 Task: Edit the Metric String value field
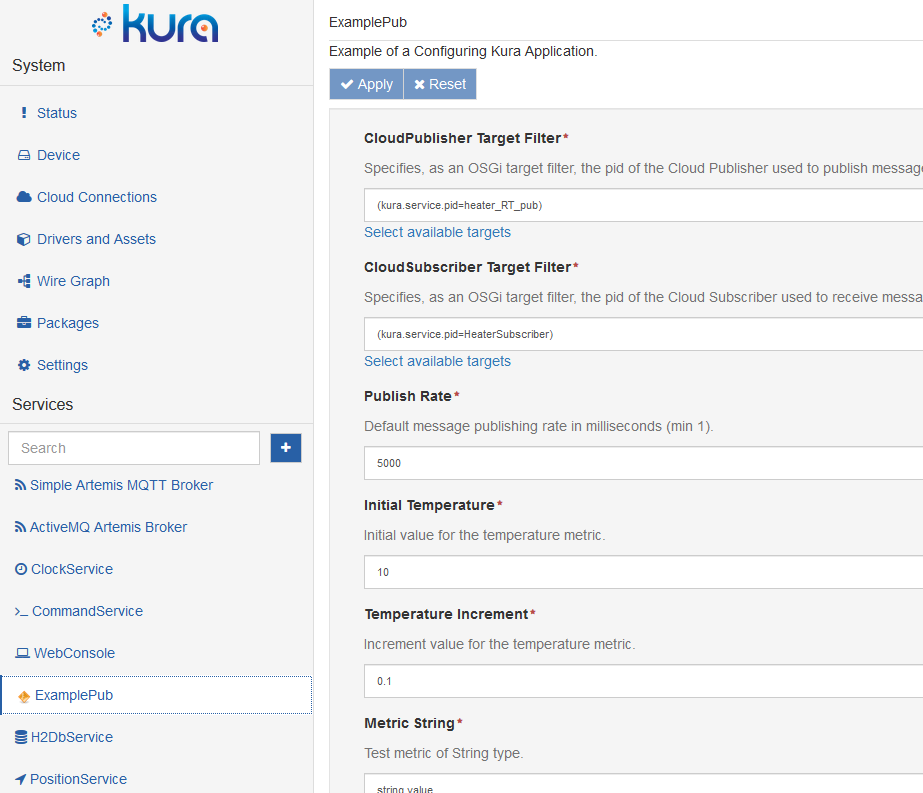point(643,784)
